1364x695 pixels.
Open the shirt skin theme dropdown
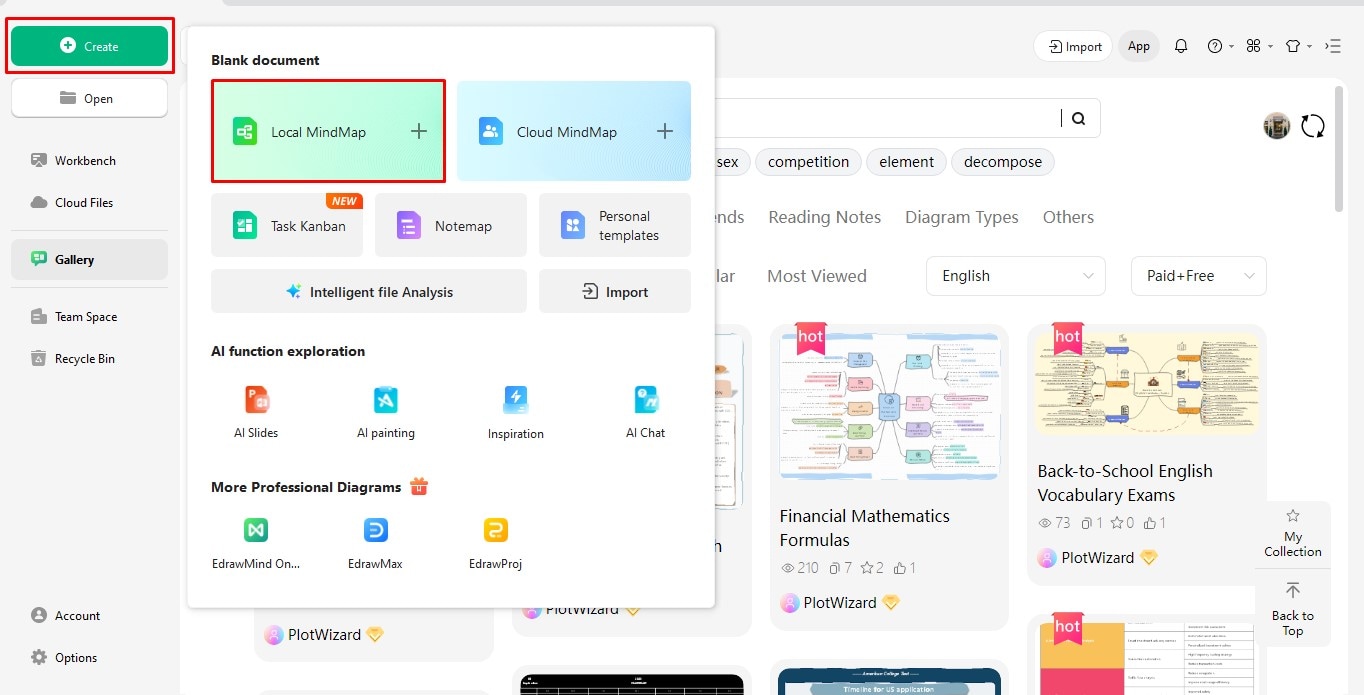point(1298,46)
